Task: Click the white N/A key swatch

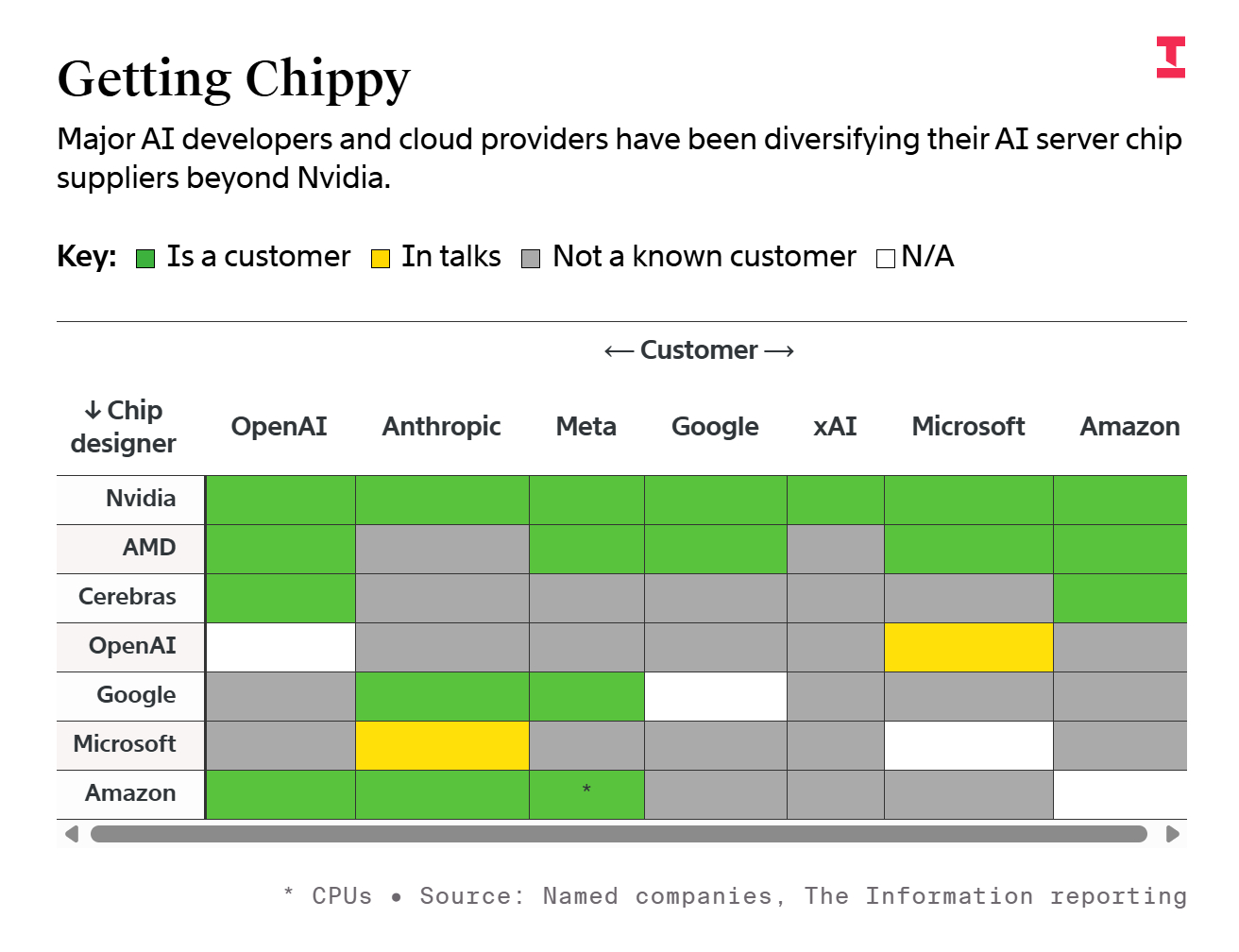Action: click(x=886, y=259)
